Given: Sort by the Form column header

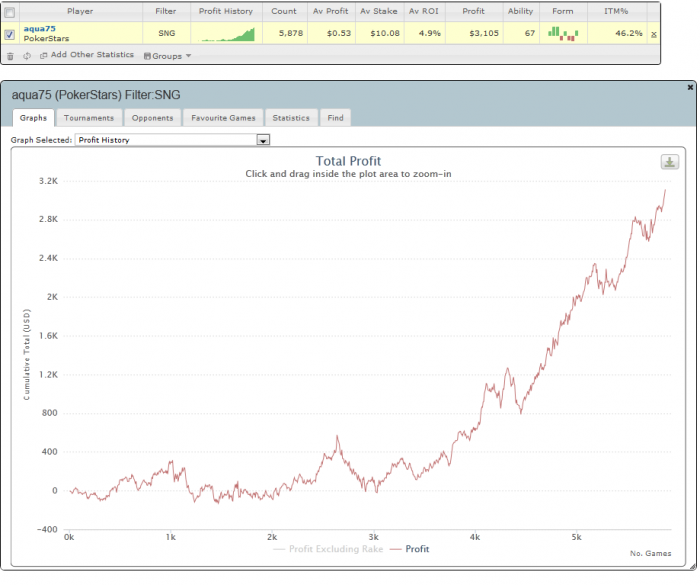Looking at the screenshot, I should point(562,11).
